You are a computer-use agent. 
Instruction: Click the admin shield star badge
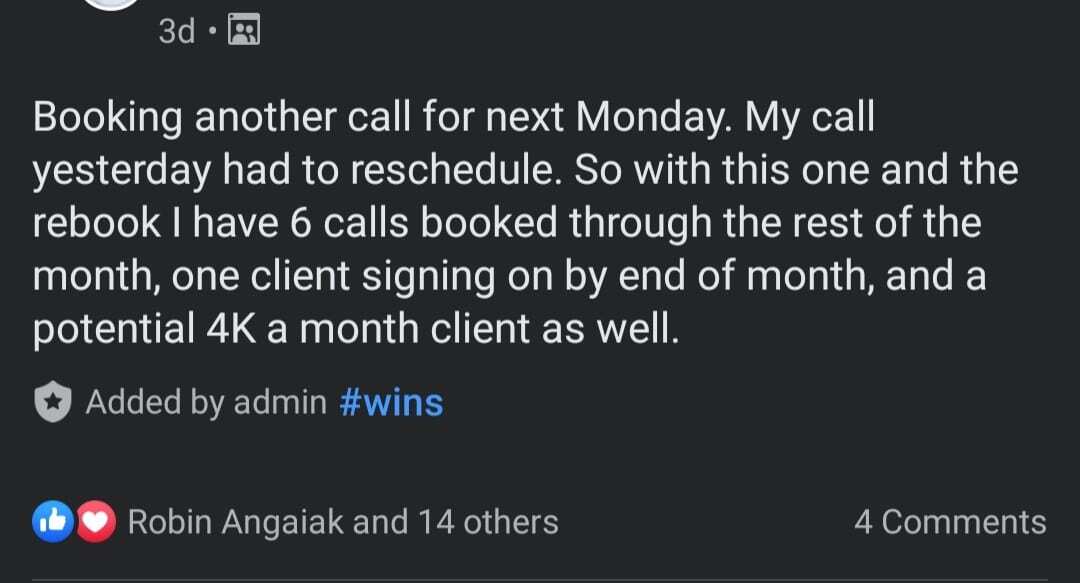[53, 401]
